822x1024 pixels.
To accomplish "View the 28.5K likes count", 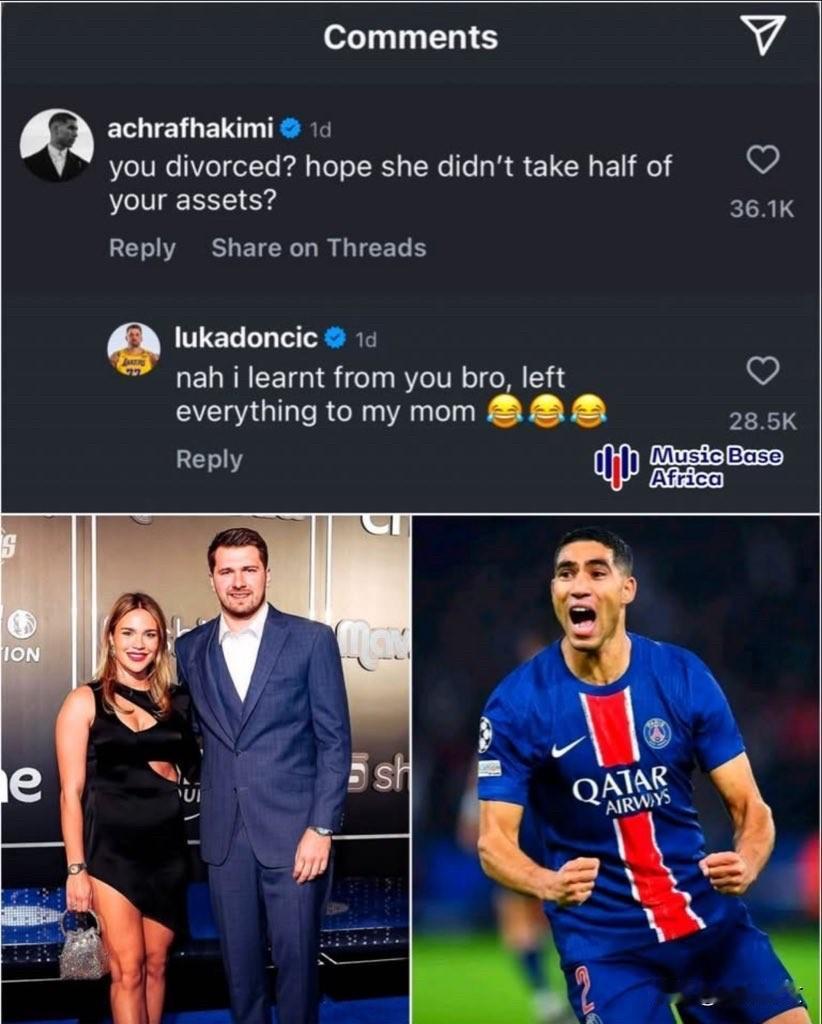I will [x=763, y=421].
